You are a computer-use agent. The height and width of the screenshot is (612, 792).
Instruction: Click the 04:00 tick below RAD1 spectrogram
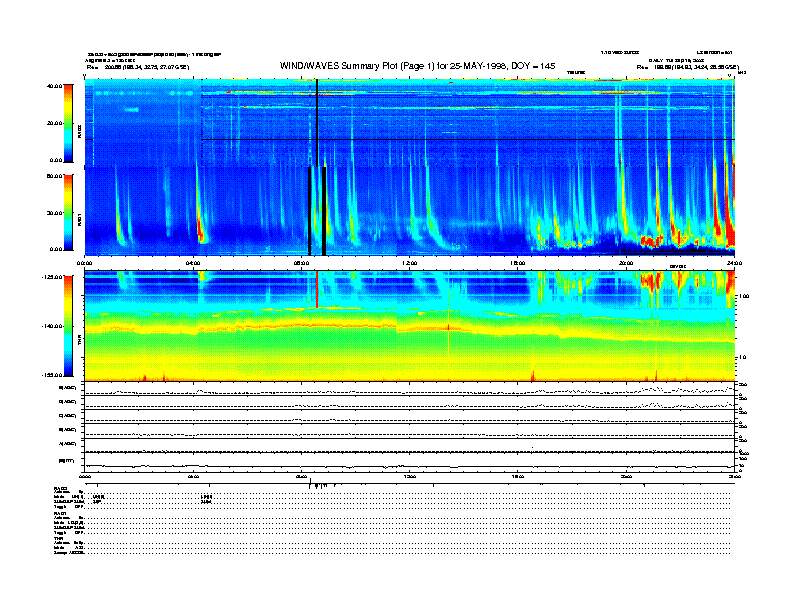(193, 263)
